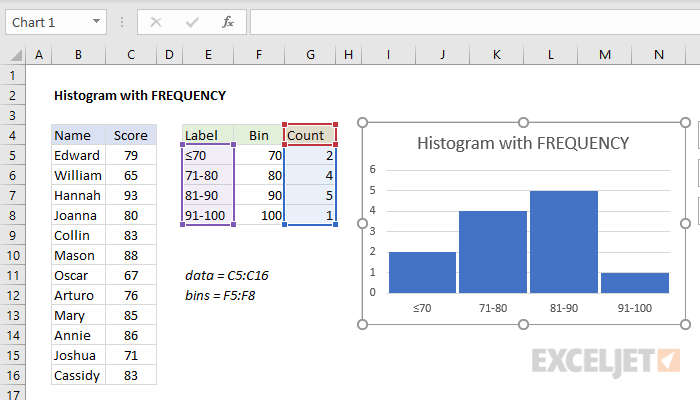The image size is (700, 400).
Task: Select row 10 header
Action: (x=12, y=256)
